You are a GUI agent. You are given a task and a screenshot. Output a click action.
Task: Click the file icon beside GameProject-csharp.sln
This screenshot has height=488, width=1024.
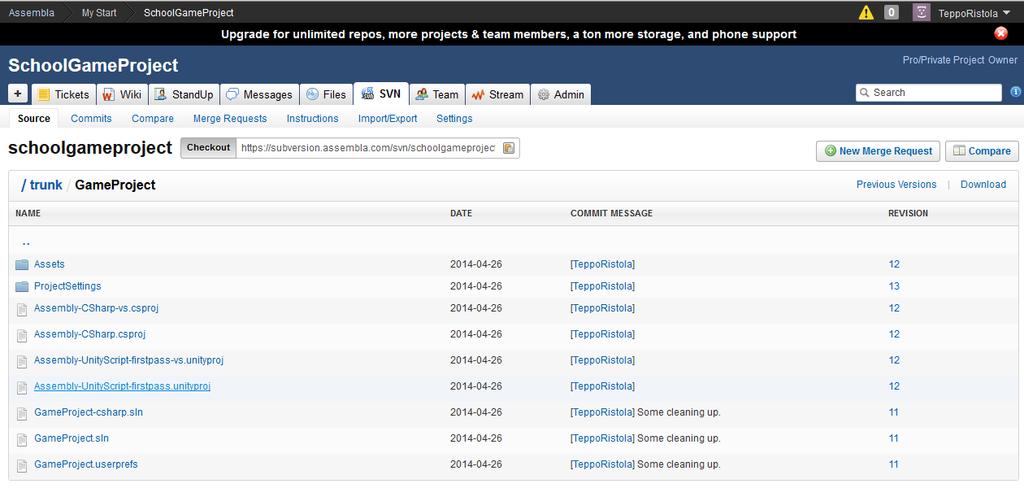(22, 414)
